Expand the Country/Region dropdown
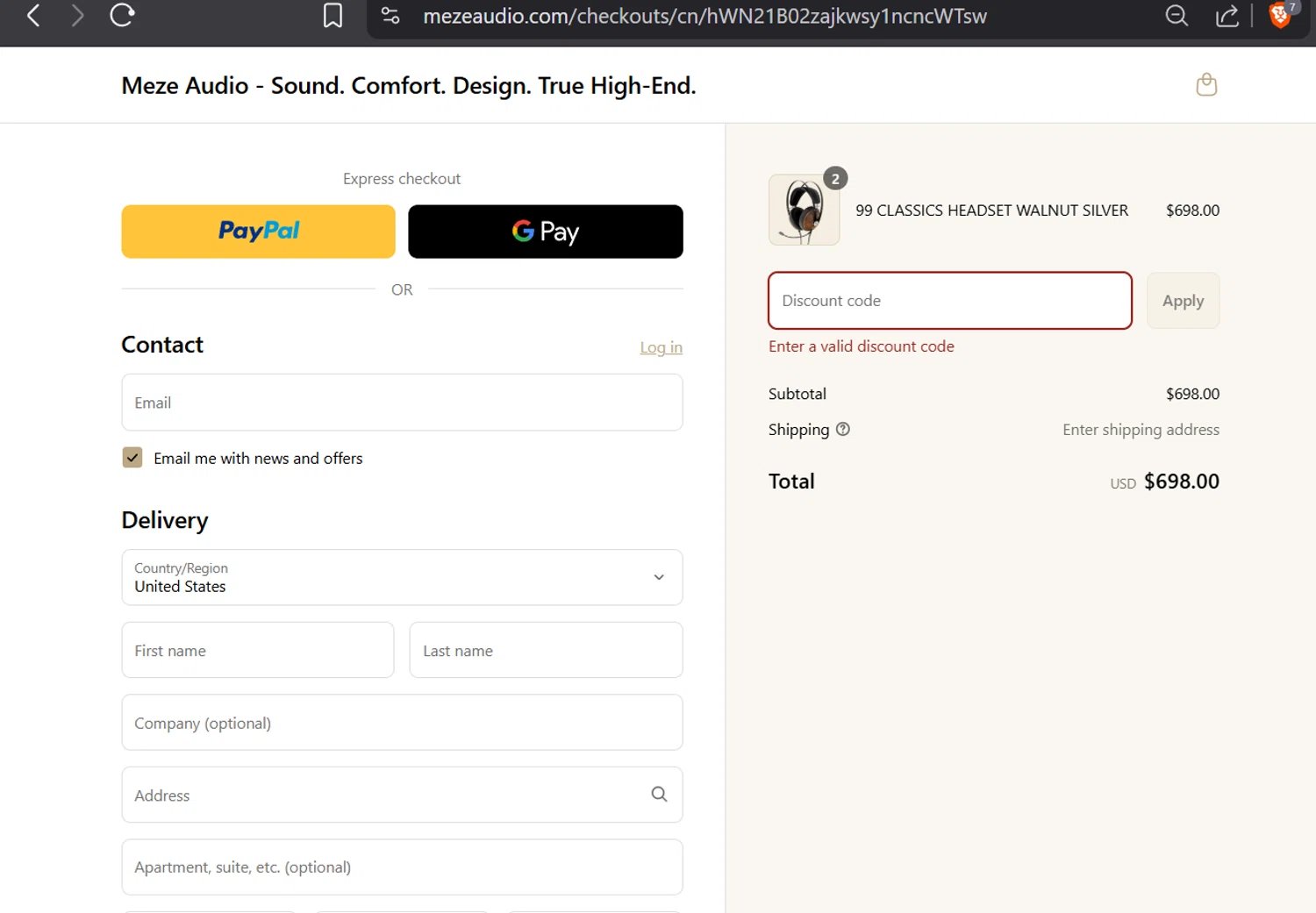The width and height of the screenshot is (1316, 913). pyautogui.click(x=402, y=577)
